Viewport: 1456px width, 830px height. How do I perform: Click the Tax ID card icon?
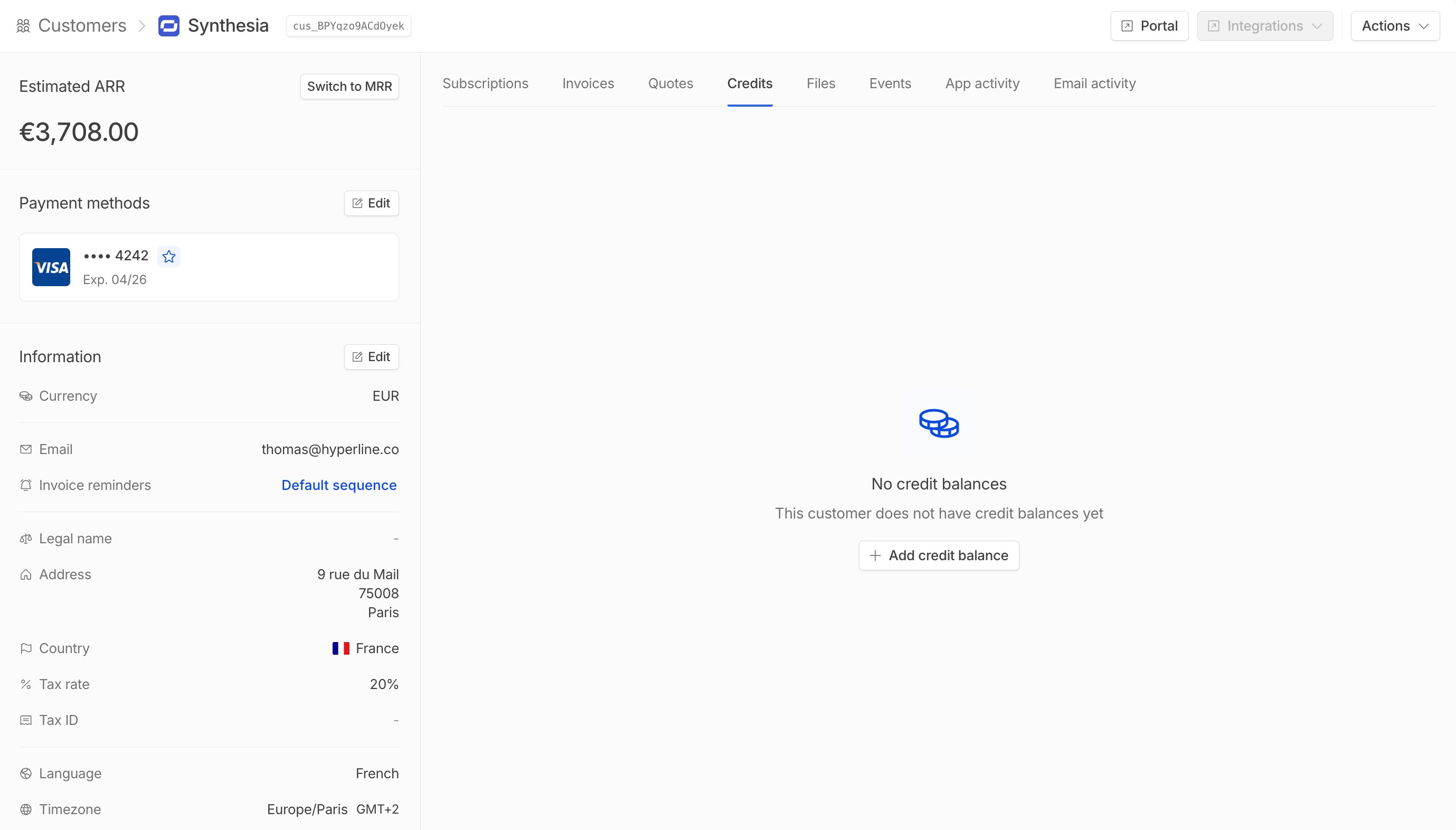pyautogui.click(x=26, y=720)
